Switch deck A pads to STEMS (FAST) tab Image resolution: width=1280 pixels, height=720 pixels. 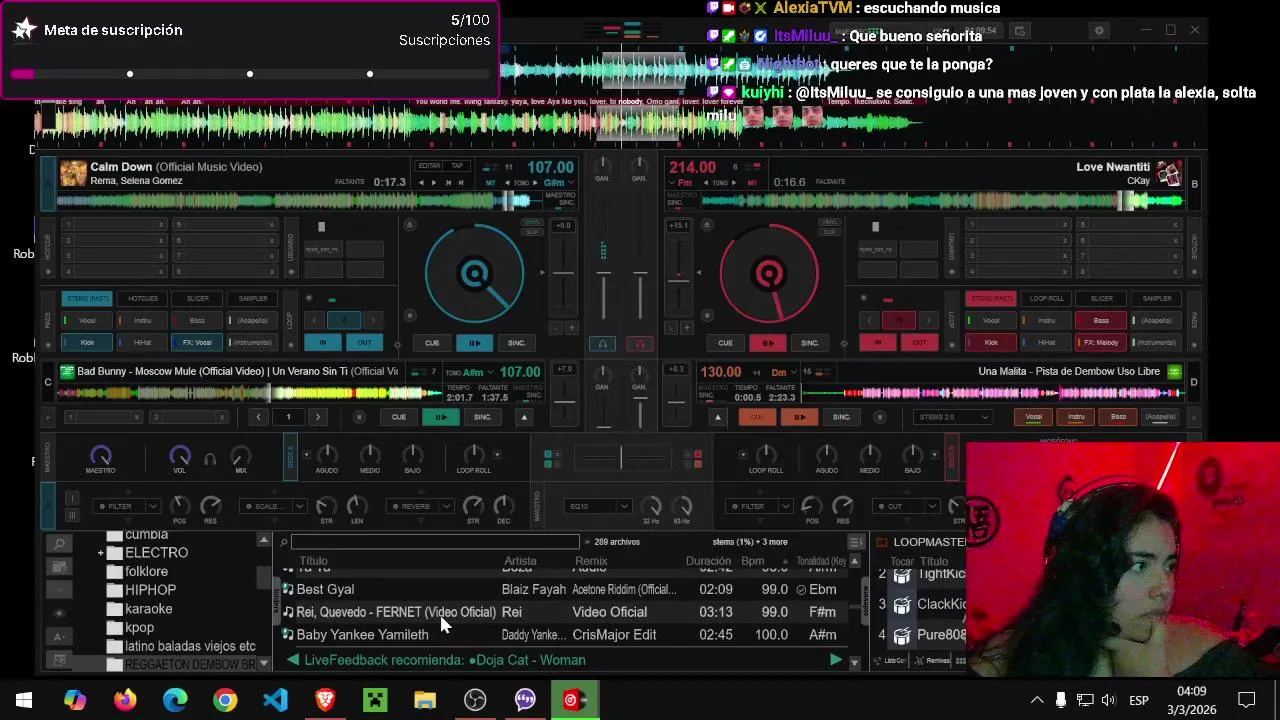tap(87, 298)
